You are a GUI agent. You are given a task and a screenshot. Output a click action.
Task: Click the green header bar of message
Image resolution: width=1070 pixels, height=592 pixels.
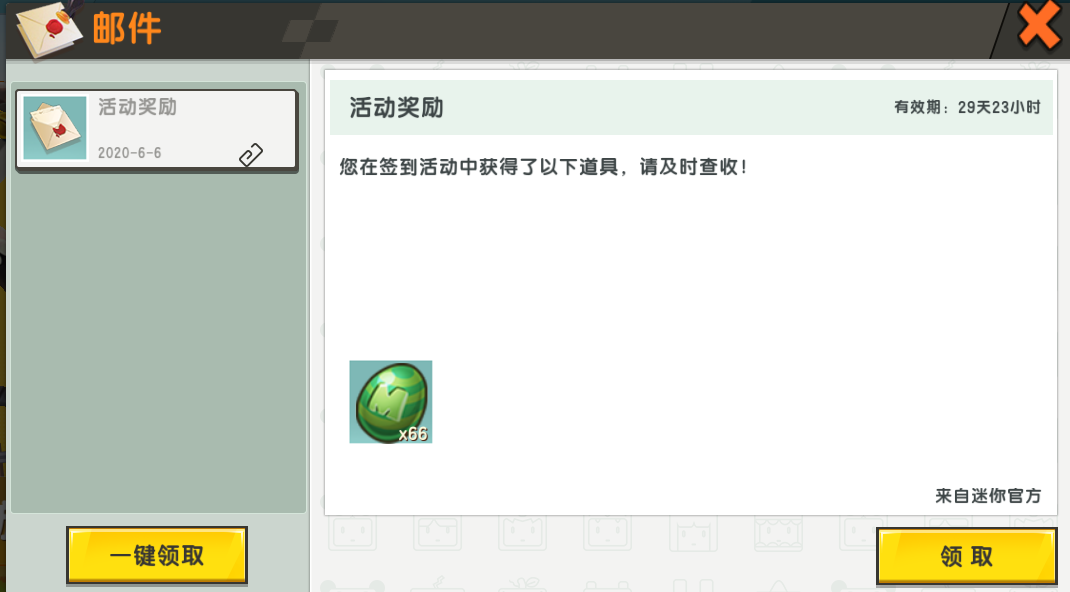tap(691, 107)
